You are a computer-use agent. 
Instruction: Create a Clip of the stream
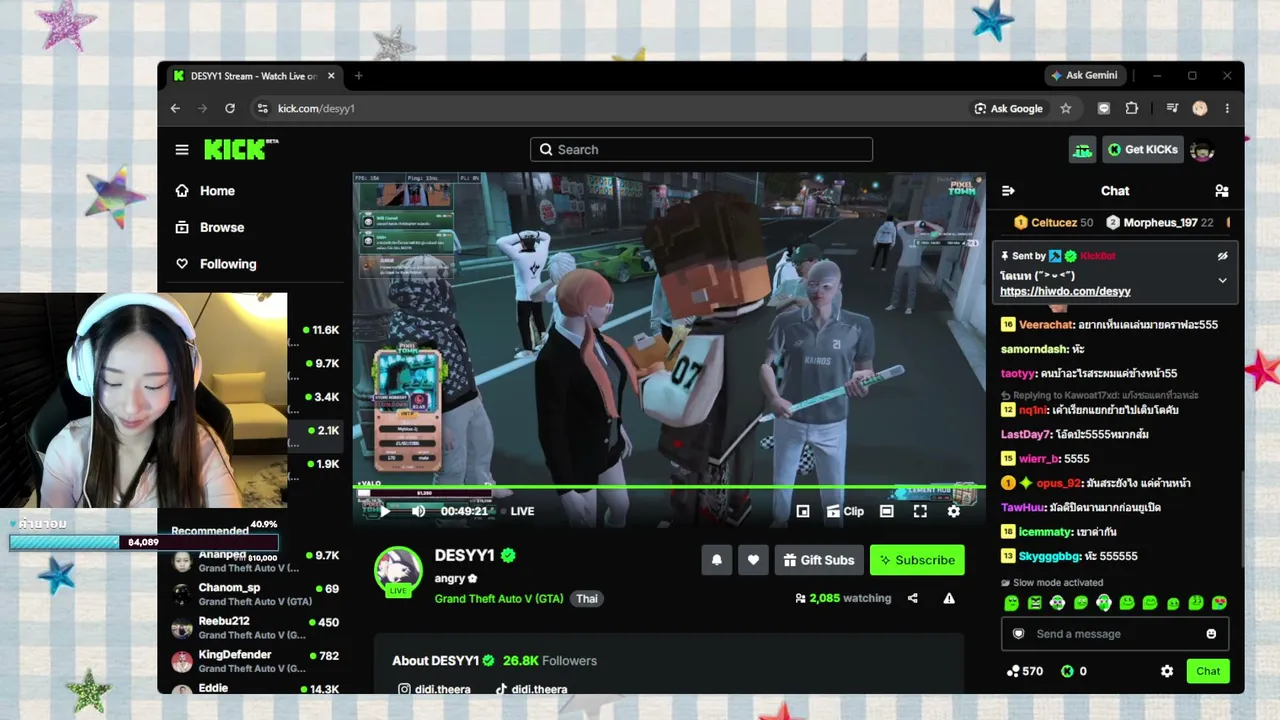(x=845, y=511)
